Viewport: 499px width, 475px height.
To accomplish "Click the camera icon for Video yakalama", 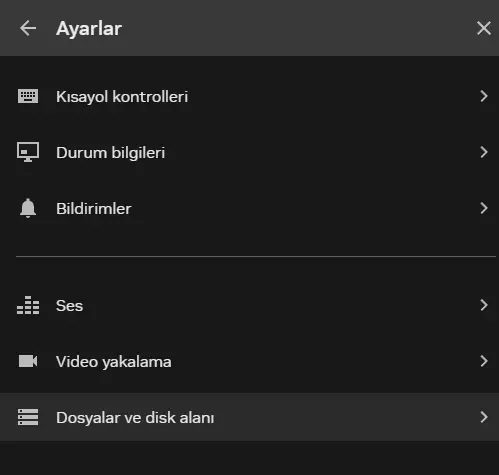I will (28, 361).
